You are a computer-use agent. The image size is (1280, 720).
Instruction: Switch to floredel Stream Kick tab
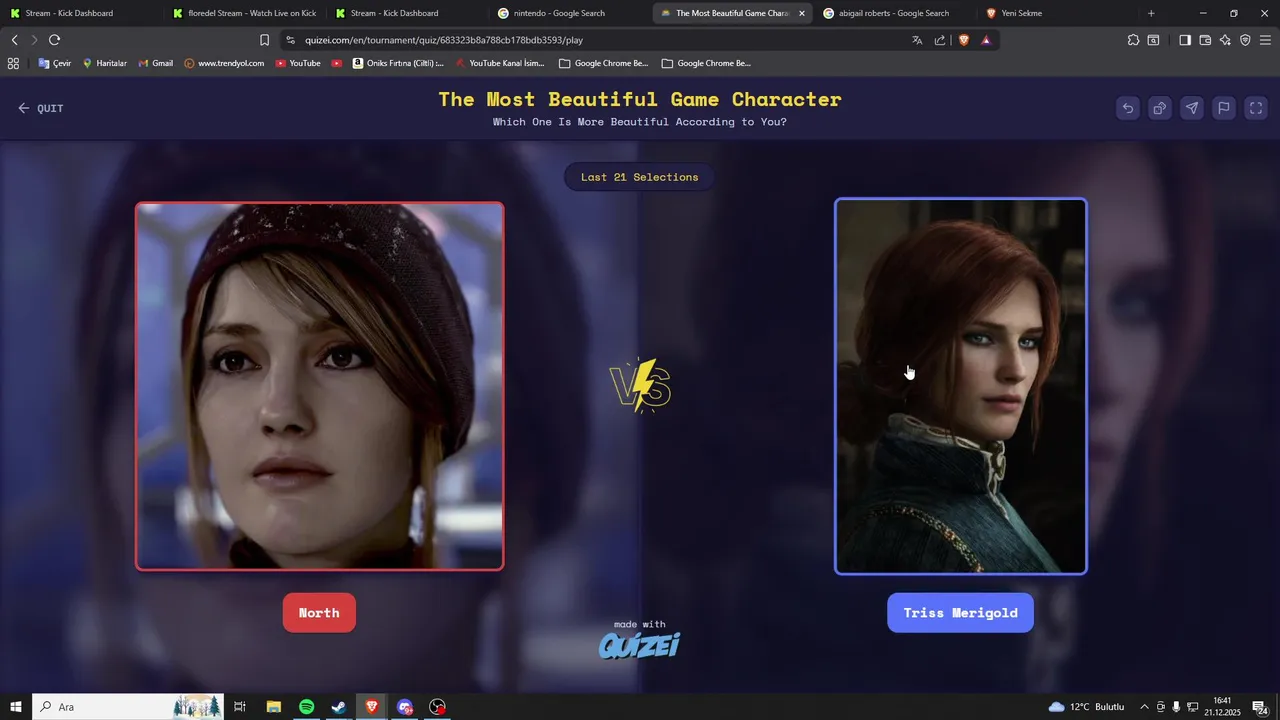click(244, 13)
